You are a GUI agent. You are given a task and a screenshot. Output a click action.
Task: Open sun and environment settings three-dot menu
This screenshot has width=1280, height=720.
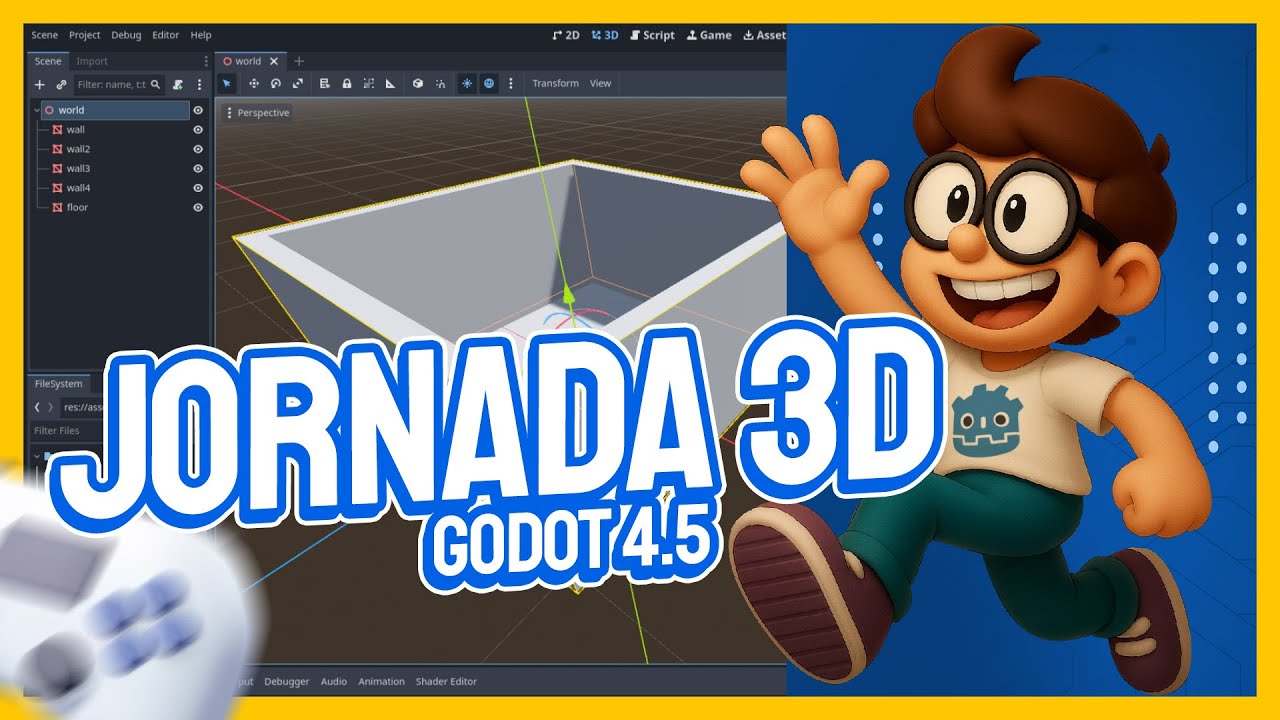coord(511,83)
